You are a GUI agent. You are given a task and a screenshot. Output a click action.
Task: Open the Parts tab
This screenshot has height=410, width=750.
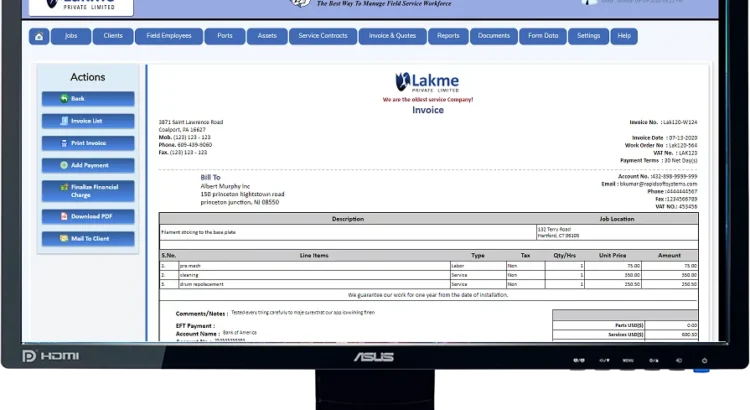[225, 36]
